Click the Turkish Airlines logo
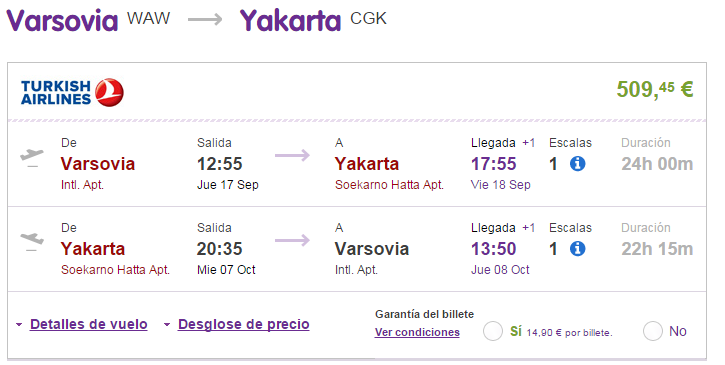This screenshot has height=365, width=725. tap(72, 92)
